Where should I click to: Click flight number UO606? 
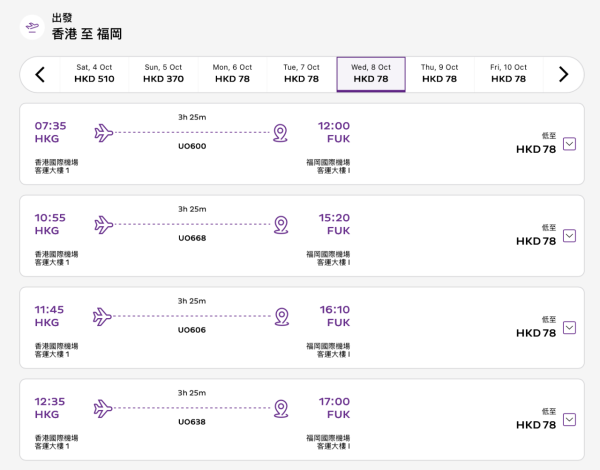[x=192, y=330]
